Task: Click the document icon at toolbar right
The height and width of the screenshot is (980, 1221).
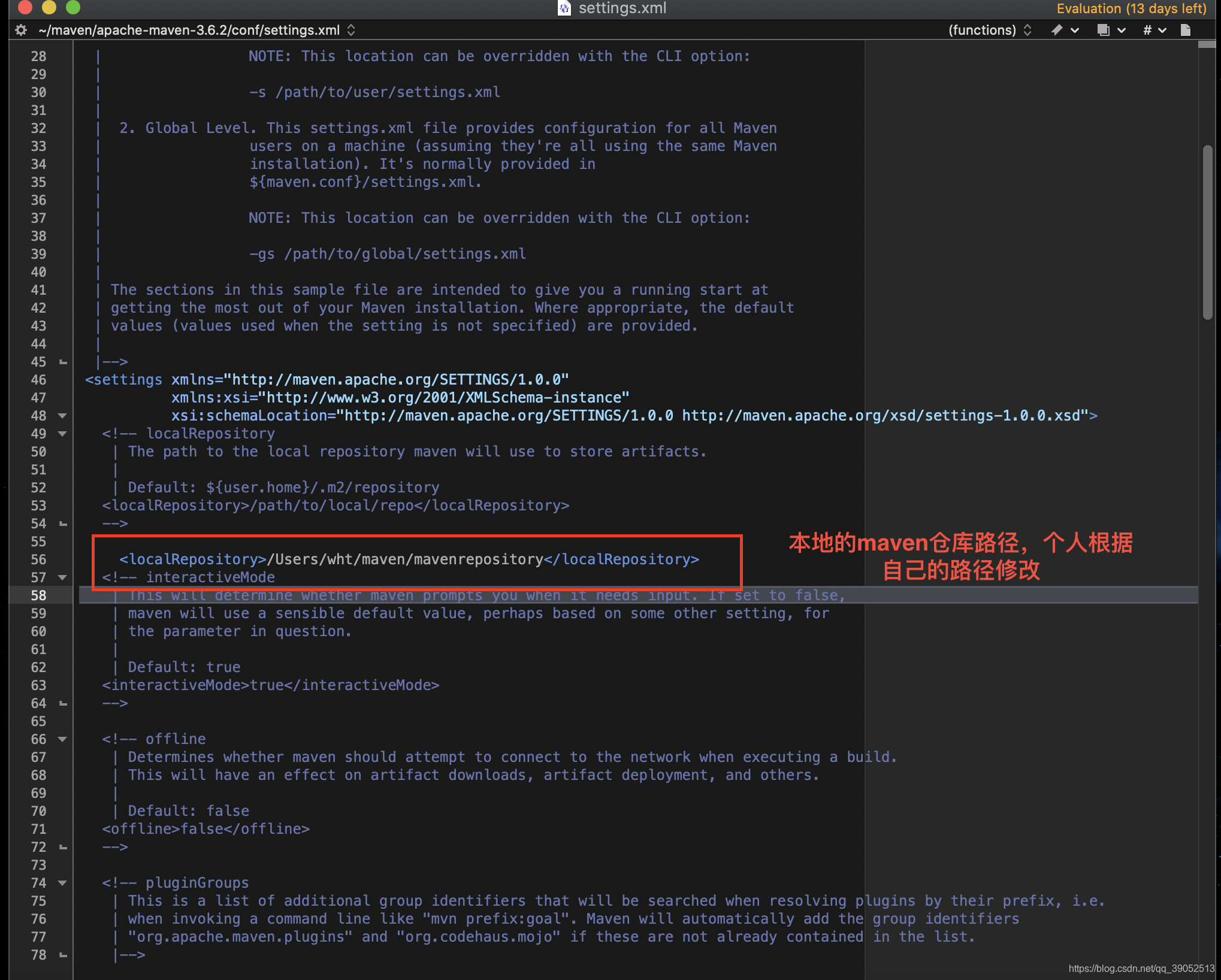Action: 1186,30
